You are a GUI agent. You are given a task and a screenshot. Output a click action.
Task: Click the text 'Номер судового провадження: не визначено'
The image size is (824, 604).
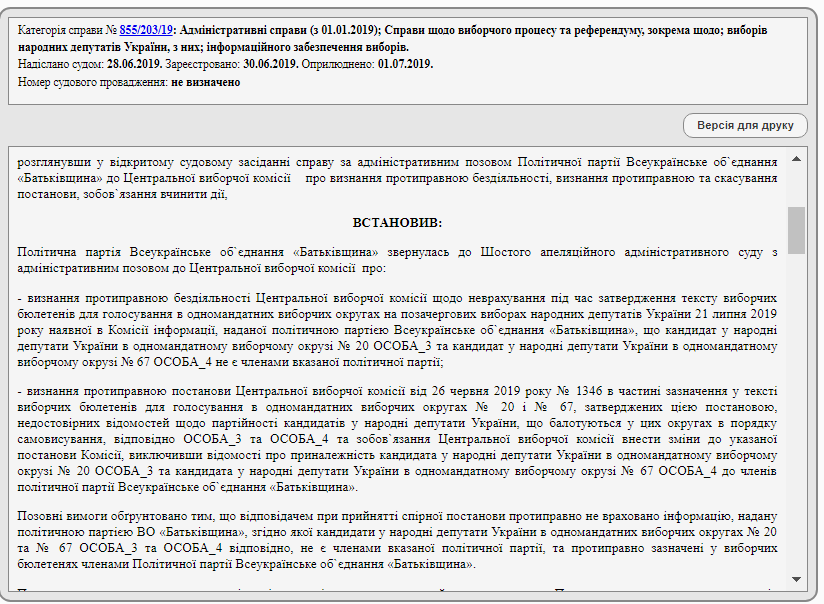pyautogui.click(x=129, y=82)
